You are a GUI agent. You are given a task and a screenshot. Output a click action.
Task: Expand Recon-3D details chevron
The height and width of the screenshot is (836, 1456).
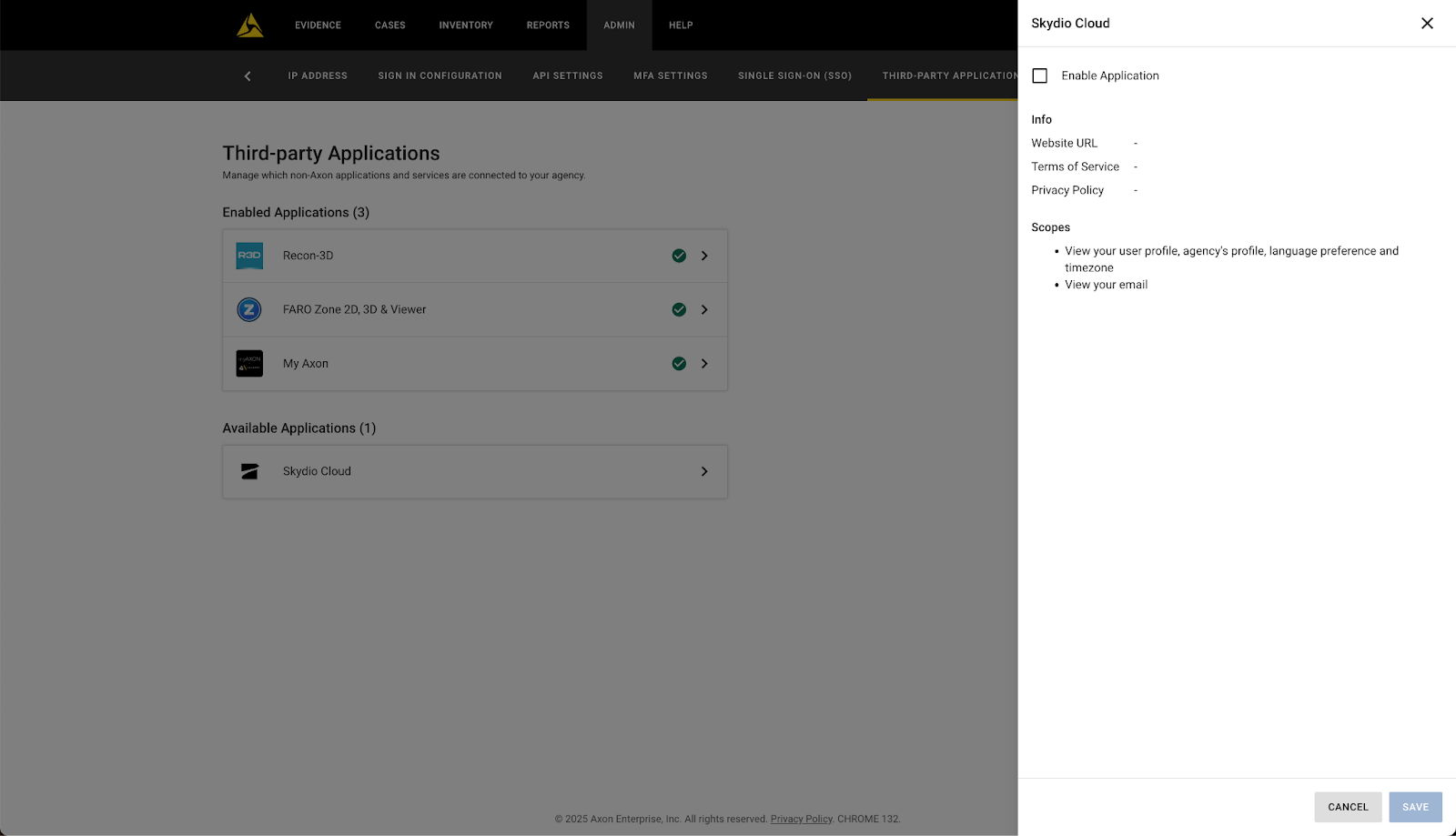pyautogui.click(x=704, y=256)
